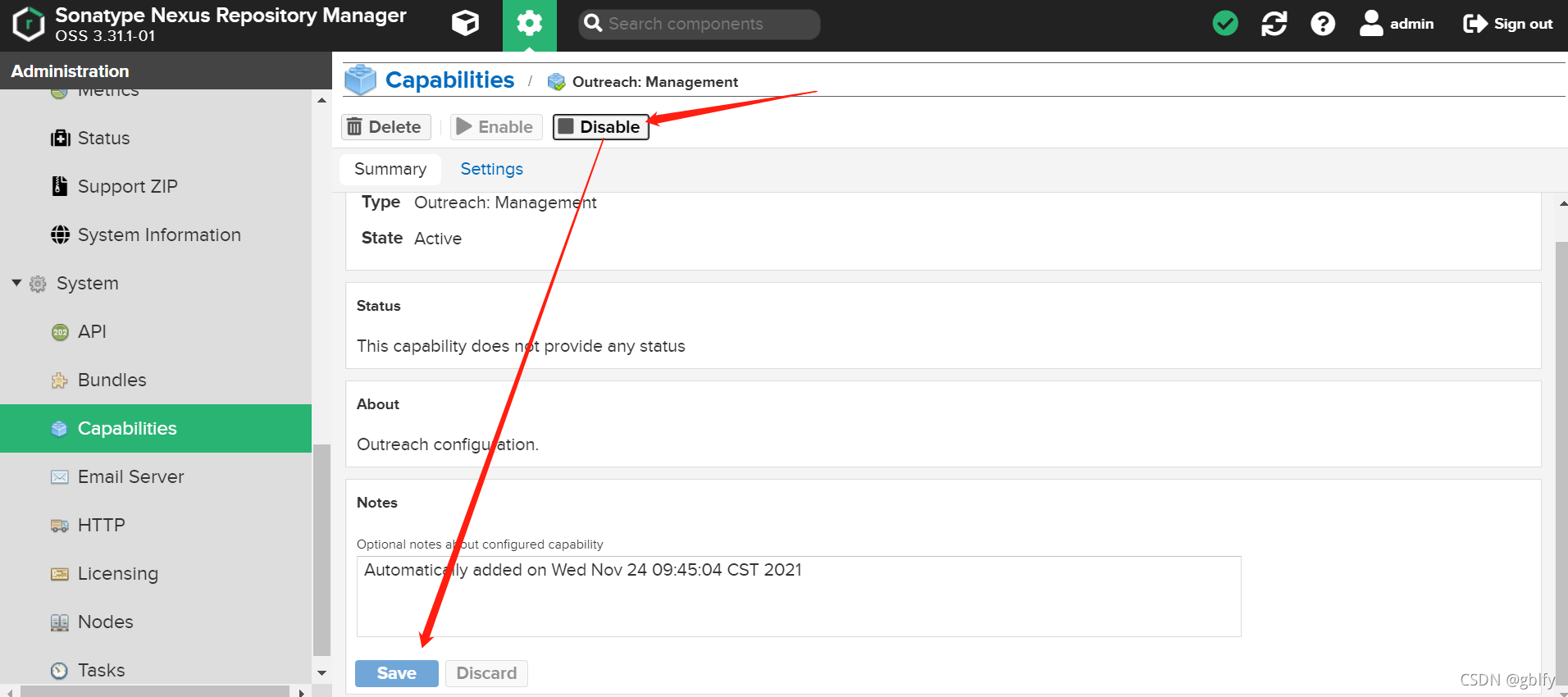
Task: Click the Email Server envelope icon
Action: pos(60,477)
